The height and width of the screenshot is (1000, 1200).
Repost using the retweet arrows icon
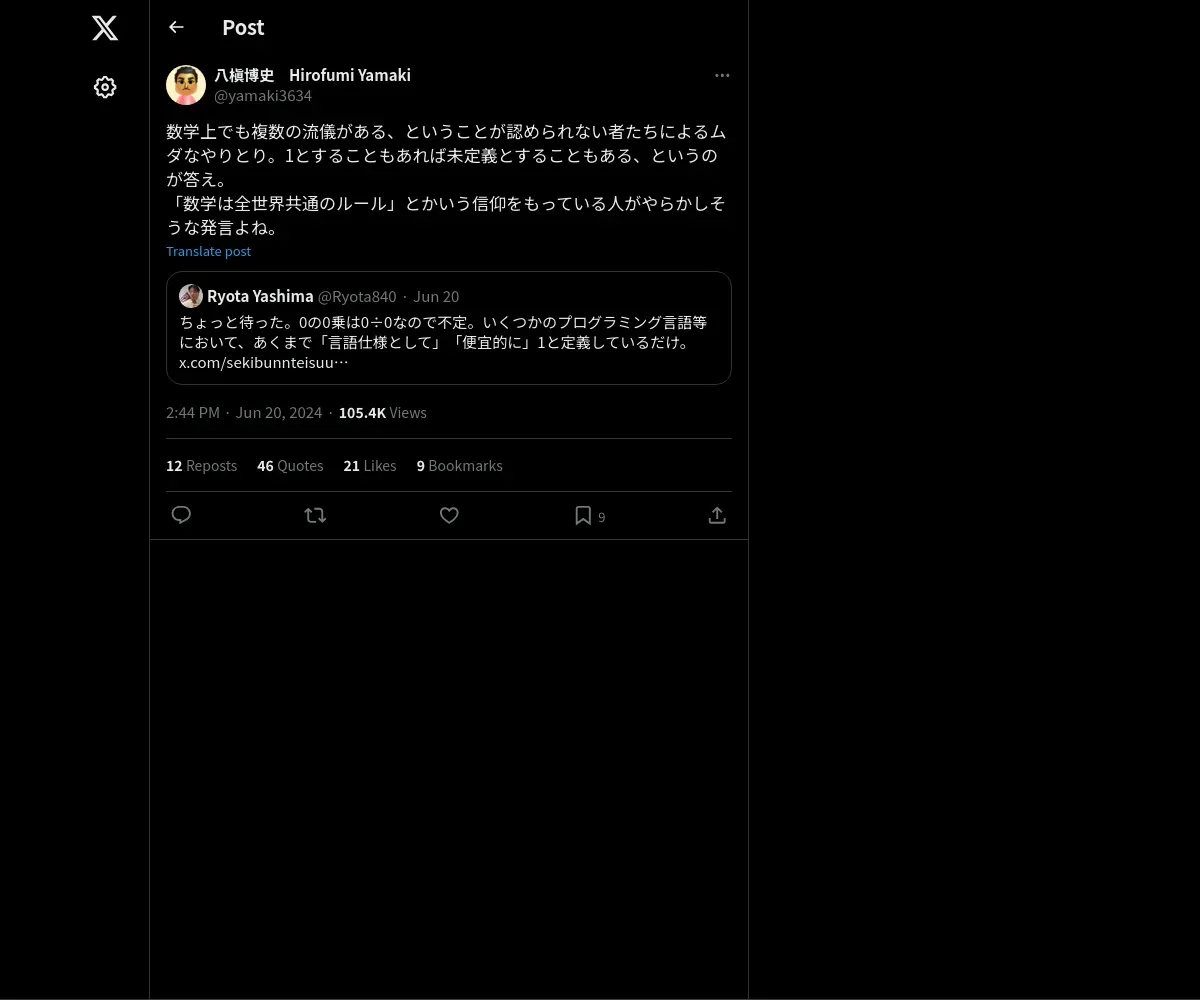(x=315, y=515)
